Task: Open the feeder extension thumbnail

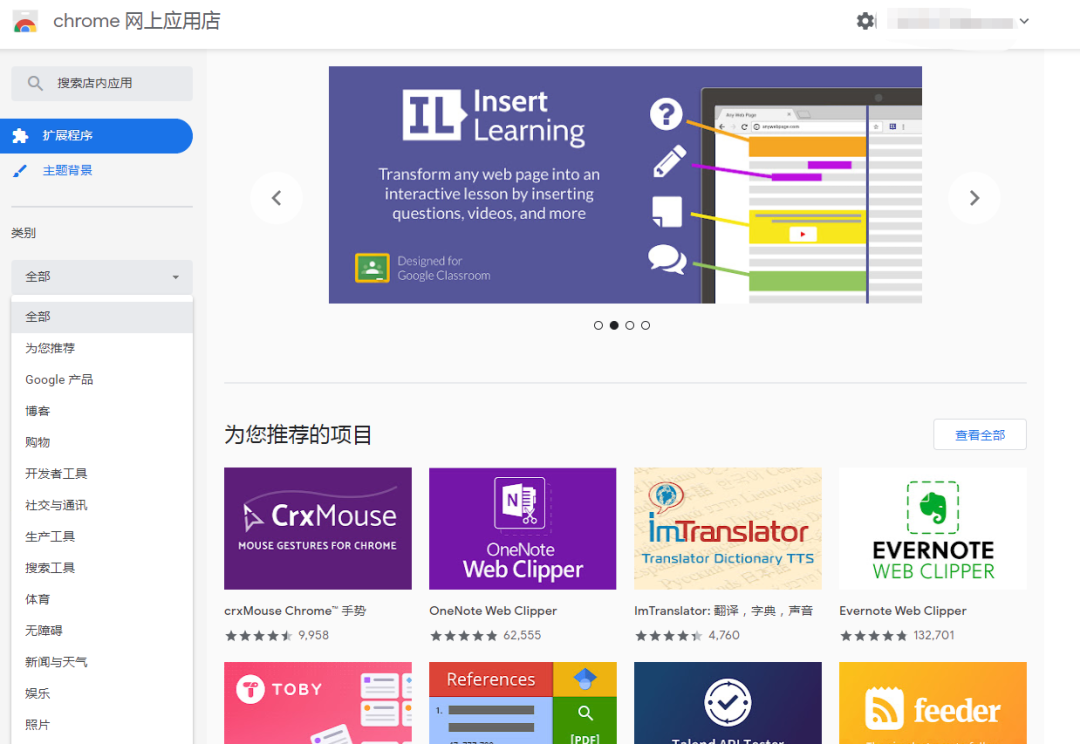Action: click(x=933, y=703)
